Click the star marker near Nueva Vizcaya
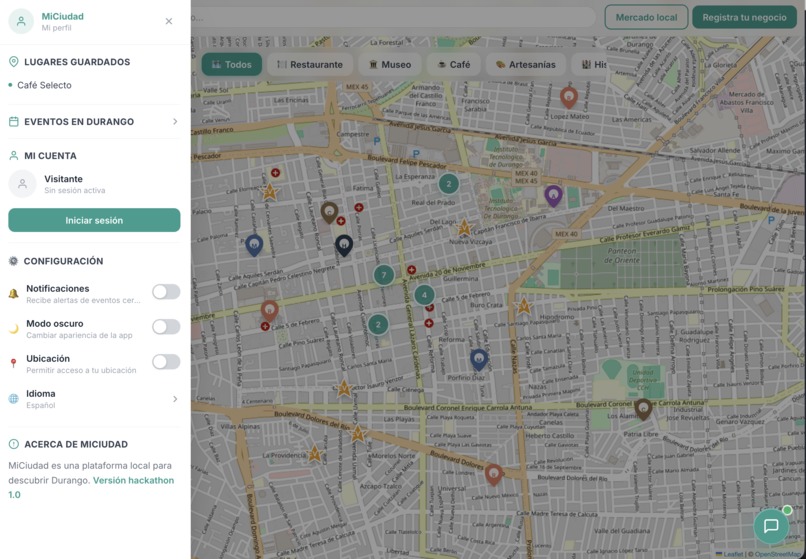The image size is (806, 559). click(464, 227)
